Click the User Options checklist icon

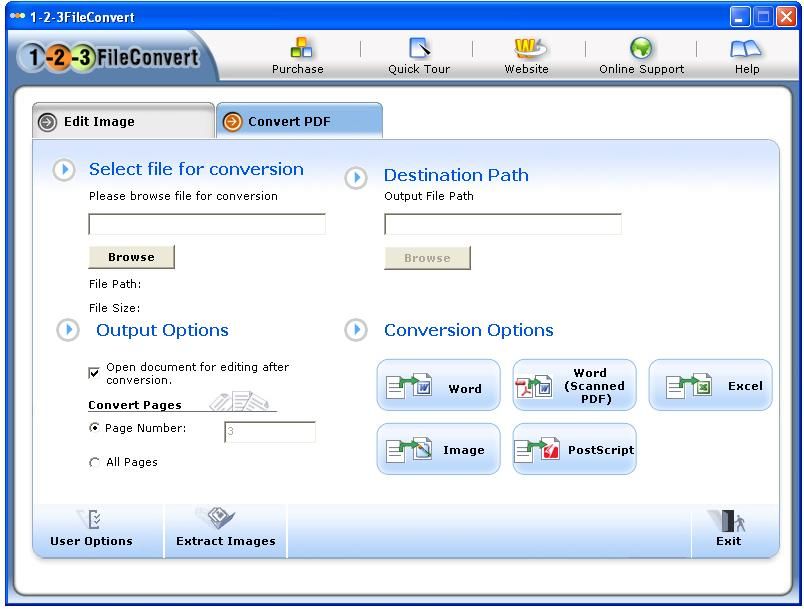click(x=90, y=519)
